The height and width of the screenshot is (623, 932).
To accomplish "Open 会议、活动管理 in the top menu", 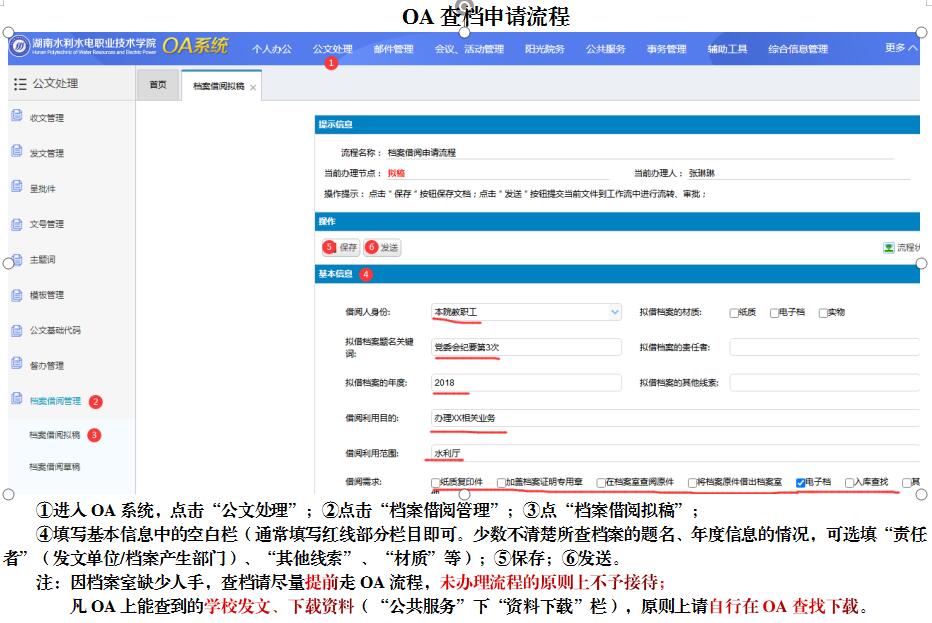I will pyautogui.click(x=469, y=49).
